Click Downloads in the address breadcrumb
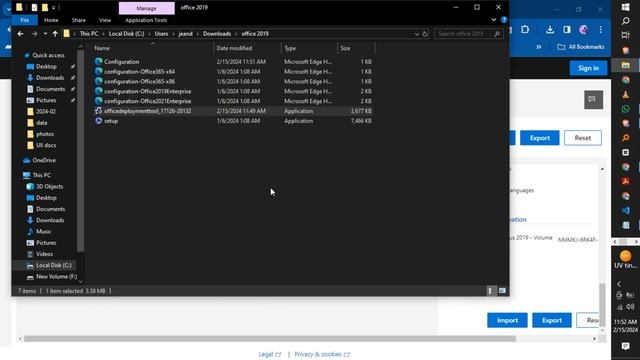 [x=217, y=34]
